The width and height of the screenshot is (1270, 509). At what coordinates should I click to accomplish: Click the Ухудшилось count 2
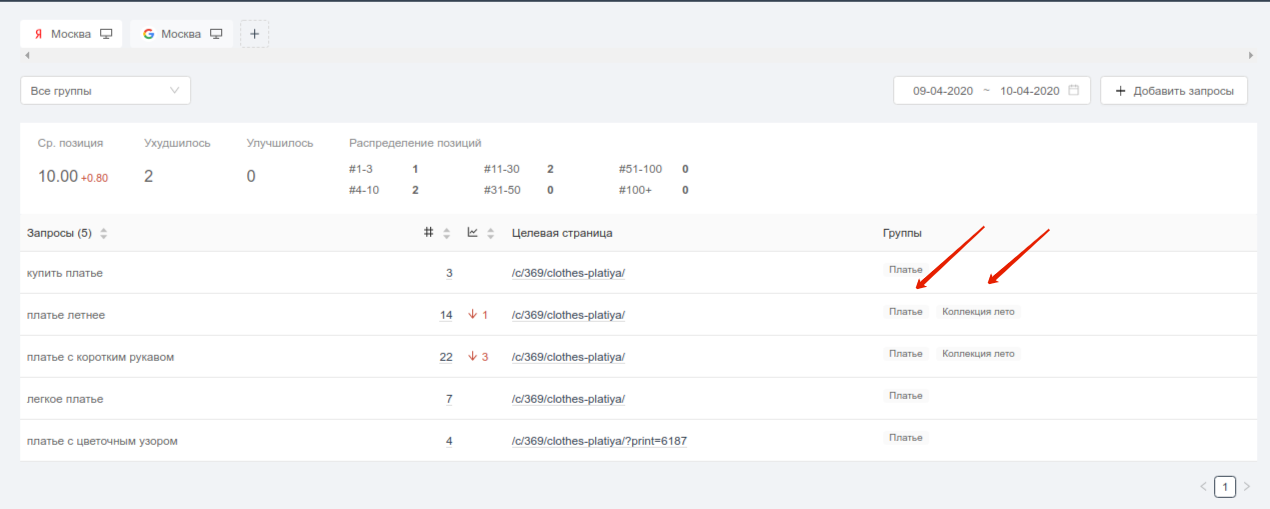[x=149, y=176]
